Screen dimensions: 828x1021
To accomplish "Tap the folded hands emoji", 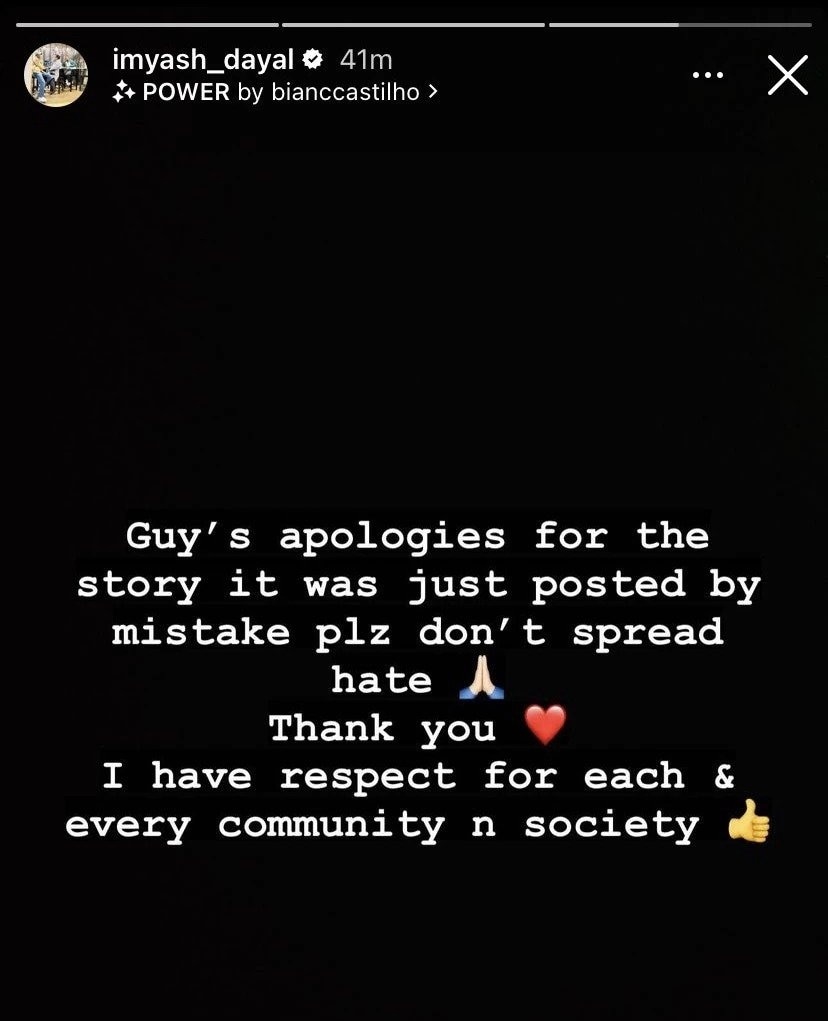I will (482, 678).
